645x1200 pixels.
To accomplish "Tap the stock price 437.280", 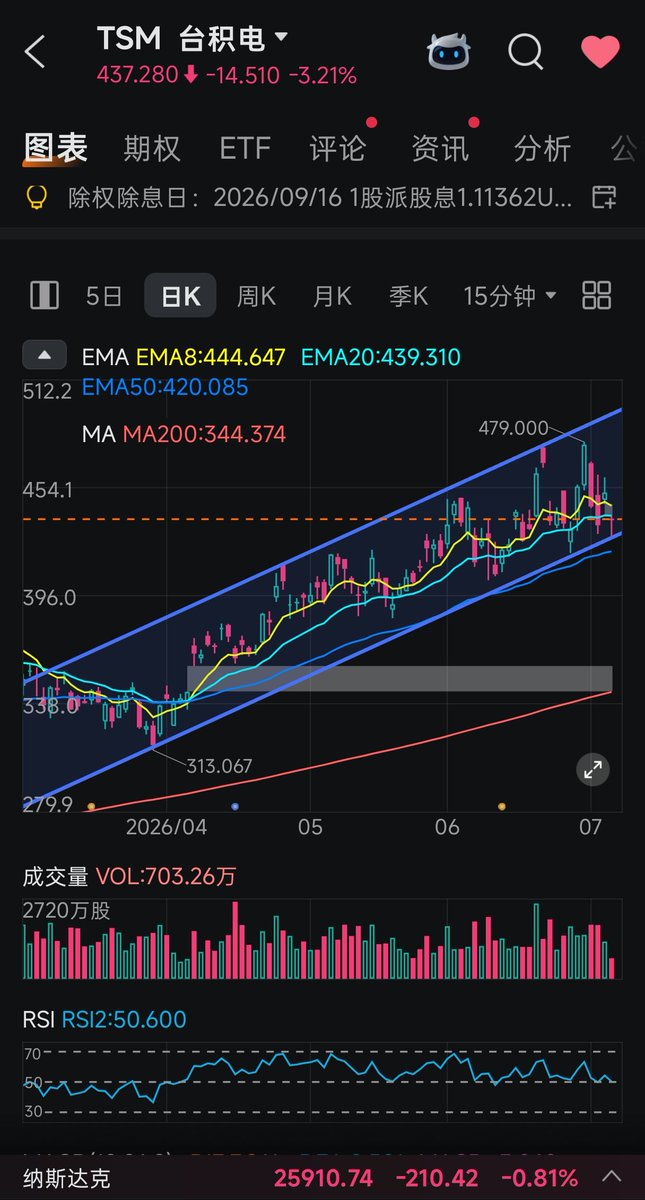I will (x=137, y=76).
